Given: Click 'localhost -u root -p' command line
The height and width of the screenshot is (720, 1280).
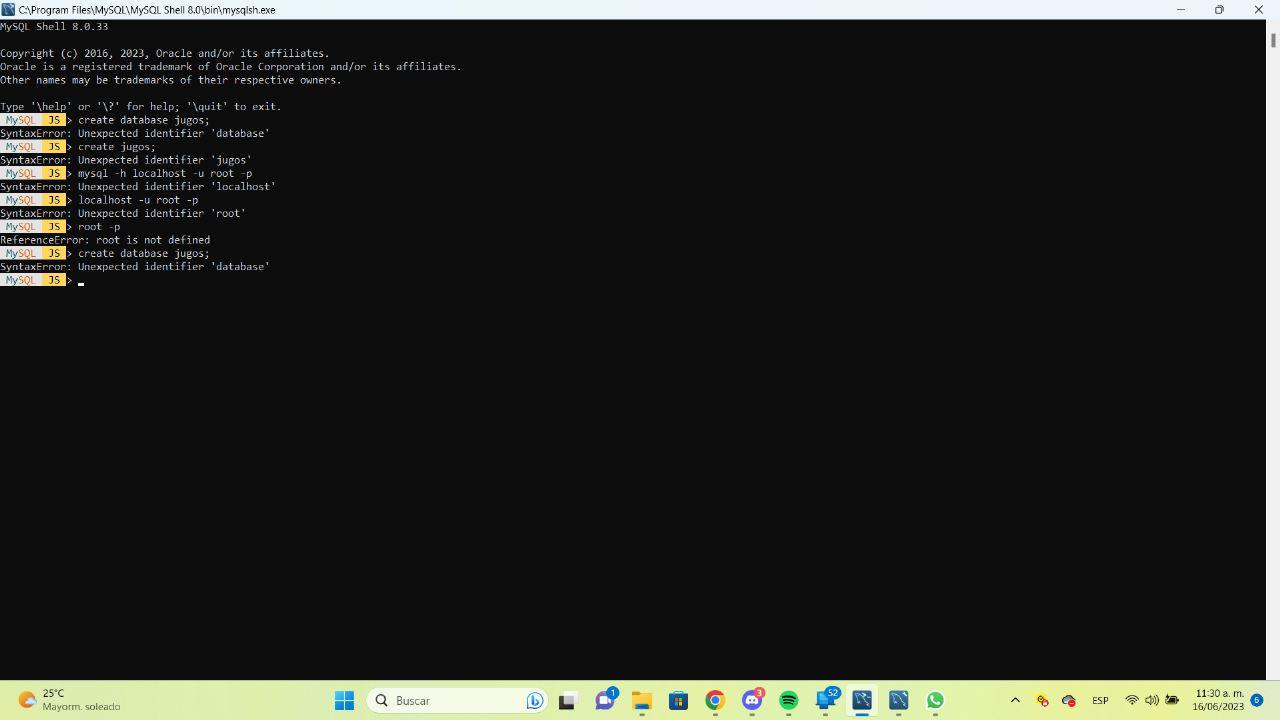Looking at the screenshot, I should point(138,200).
